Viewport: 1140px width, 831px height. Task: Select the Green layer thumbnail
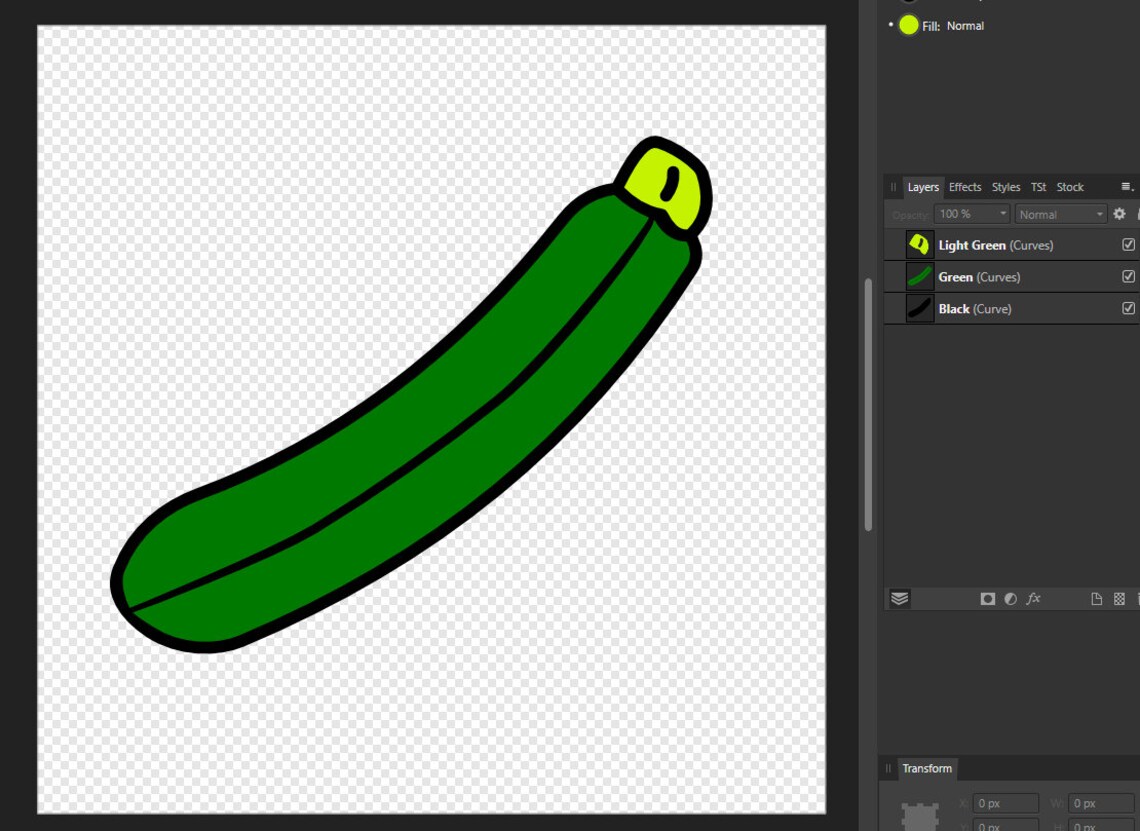click(918, 276)
